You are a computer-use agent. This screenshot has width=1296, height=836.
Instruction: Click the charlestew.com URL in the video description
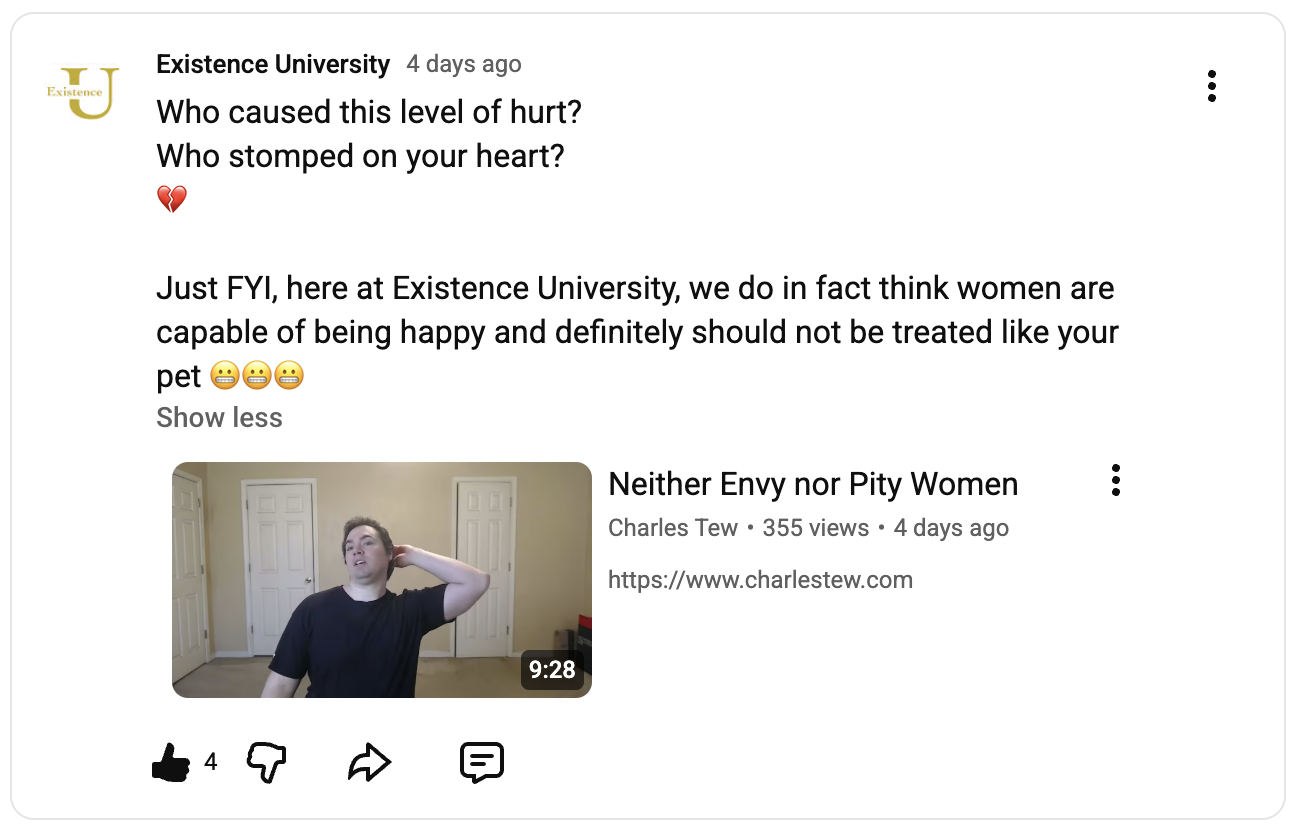pyautogui.click(x=760, y=580)
